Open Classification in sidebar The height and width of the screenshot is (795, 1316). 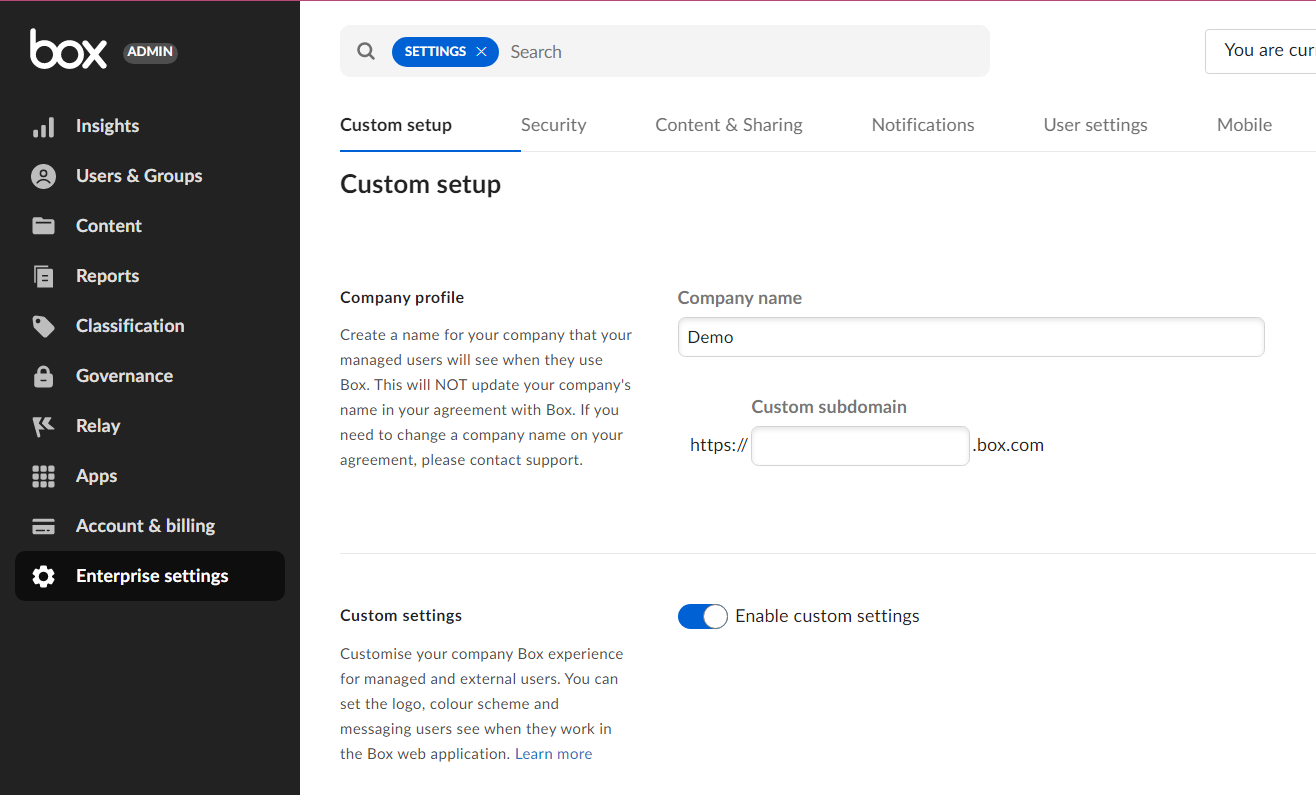150,326
